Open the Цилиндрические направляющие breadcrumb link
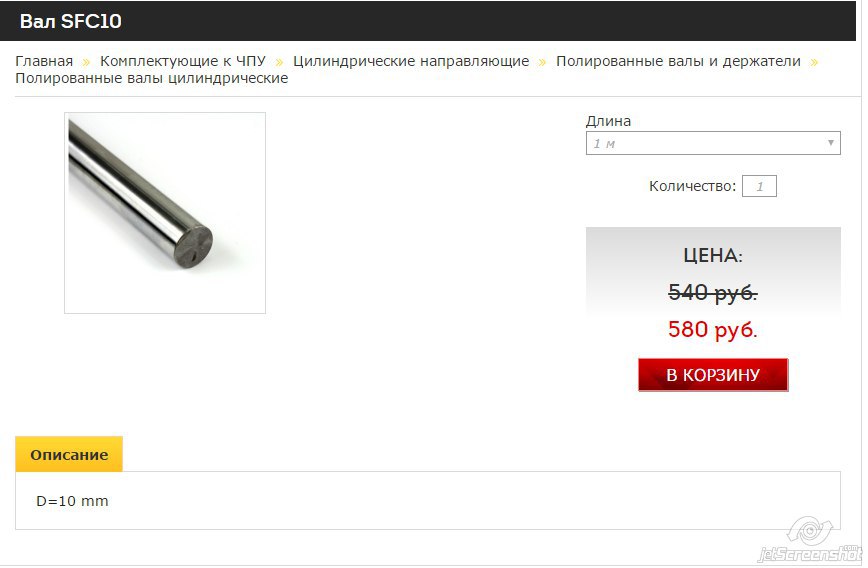This screenshot has height=568, width=868. (x=411, y=61)
